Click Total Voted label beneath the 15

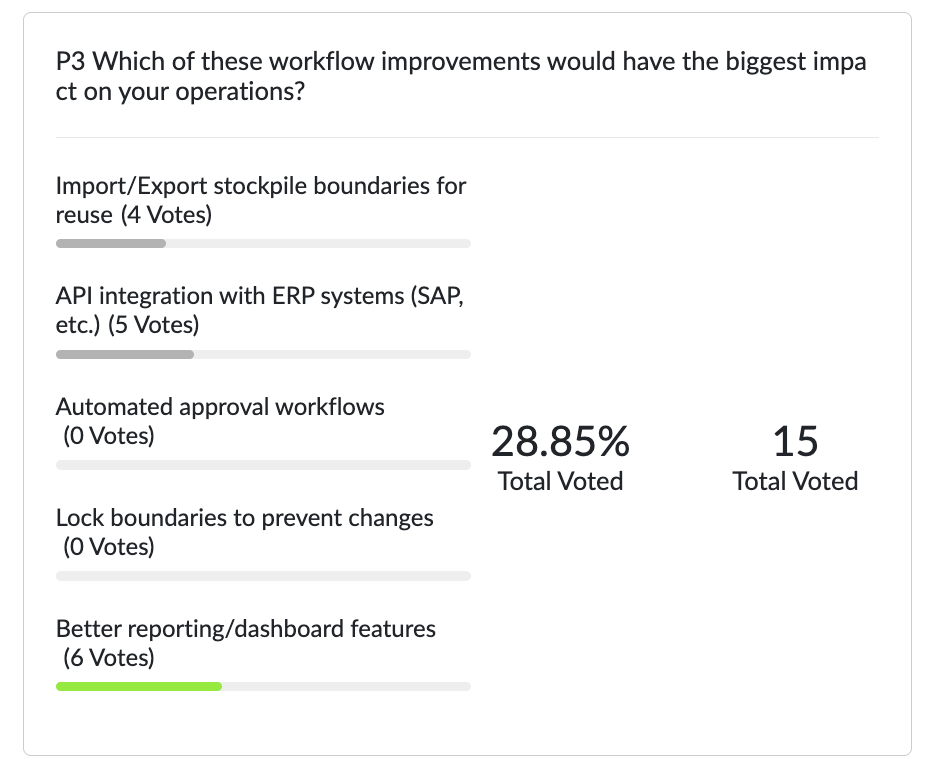click(x=795, y=481)
